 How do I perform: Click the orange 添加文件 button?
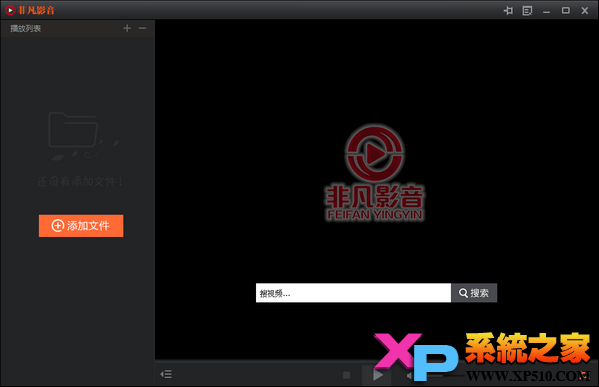click(x=81, y=226)
